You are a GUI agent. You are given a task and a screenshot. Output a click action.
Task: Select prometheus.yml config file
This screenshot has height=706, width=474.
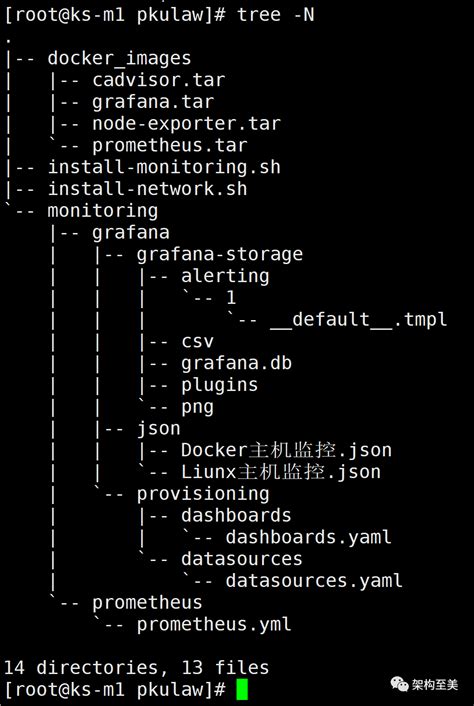point(214,625)
